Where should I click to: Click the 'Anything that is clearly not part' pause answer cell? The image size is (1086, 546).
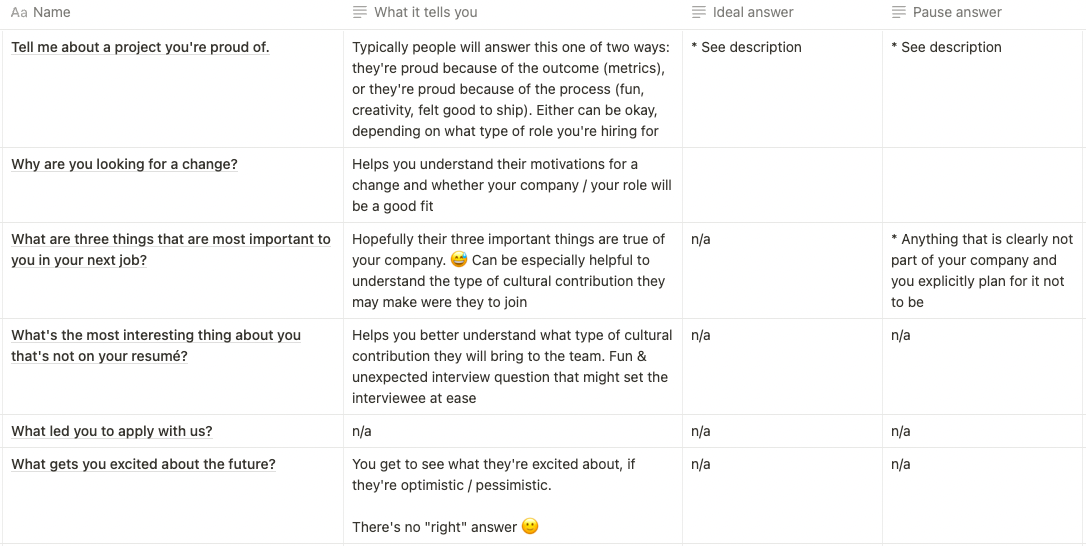981,270
